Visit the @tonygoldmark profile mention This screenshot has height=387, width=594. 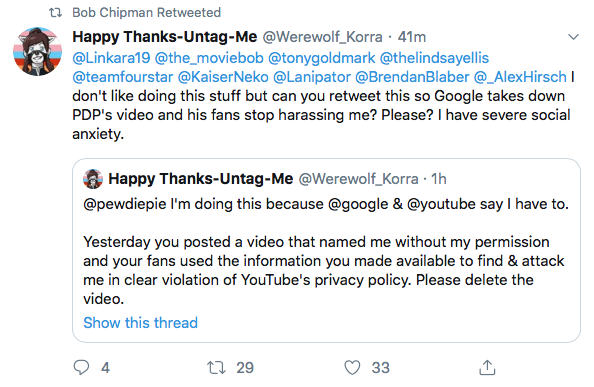pyautogui.click(x=322, y=58)
